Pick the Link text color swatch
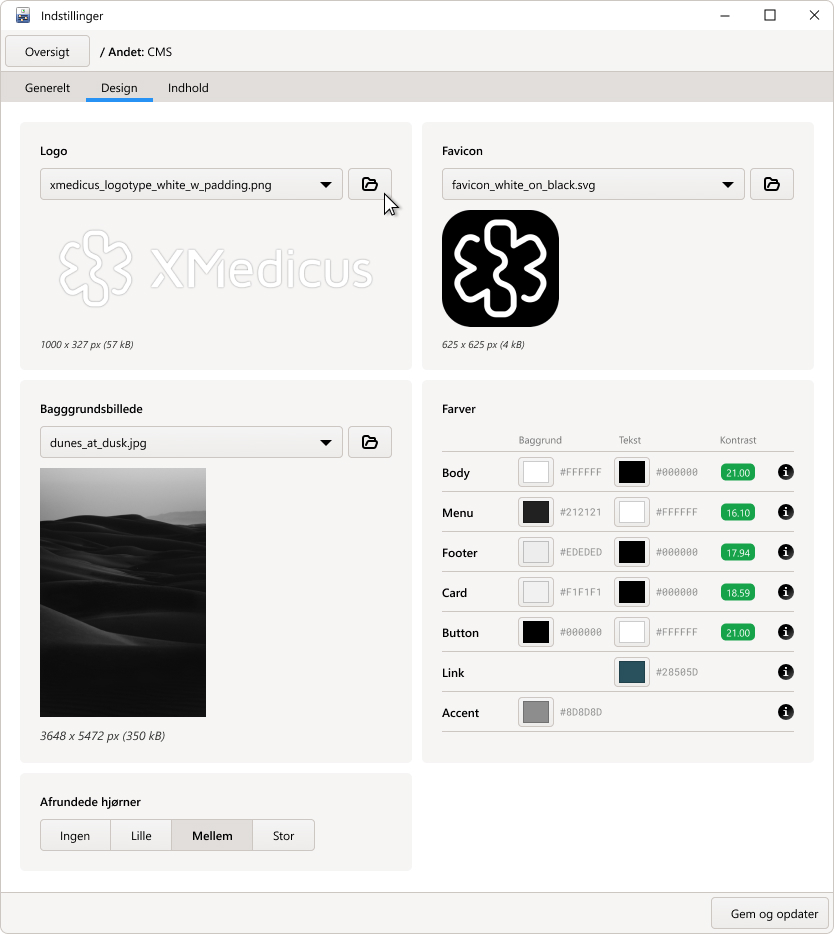This screenshot has width=834, height=934. coord(632,672)
